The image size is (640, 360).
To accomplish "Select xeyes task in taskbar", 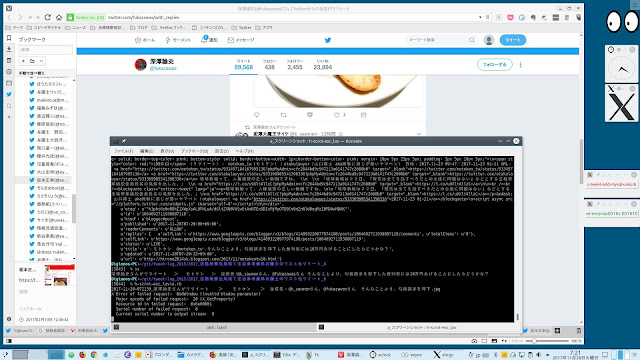I will click(411, 355).
